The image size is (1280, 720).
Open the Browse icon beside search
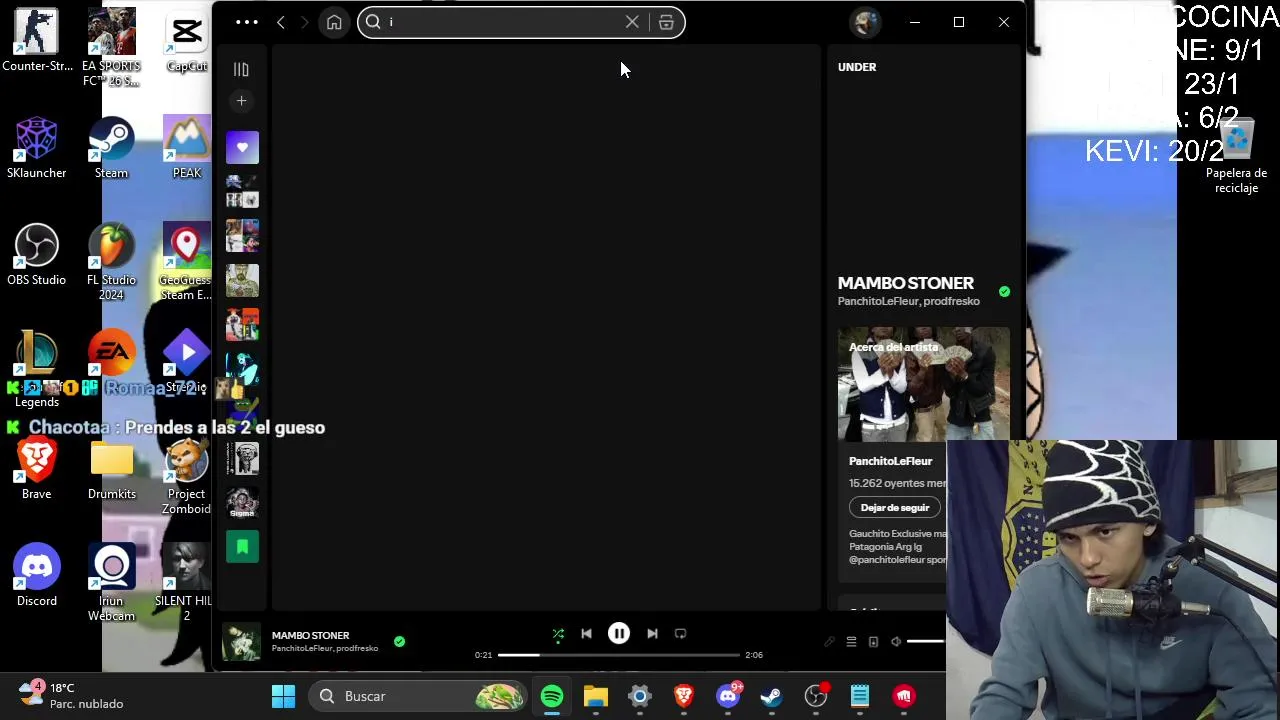[x=666, y=22]
